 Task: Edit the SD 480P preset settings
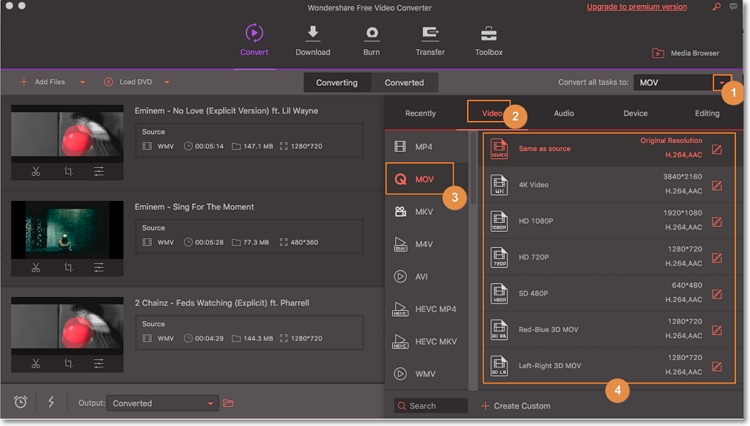click(717, 294)
